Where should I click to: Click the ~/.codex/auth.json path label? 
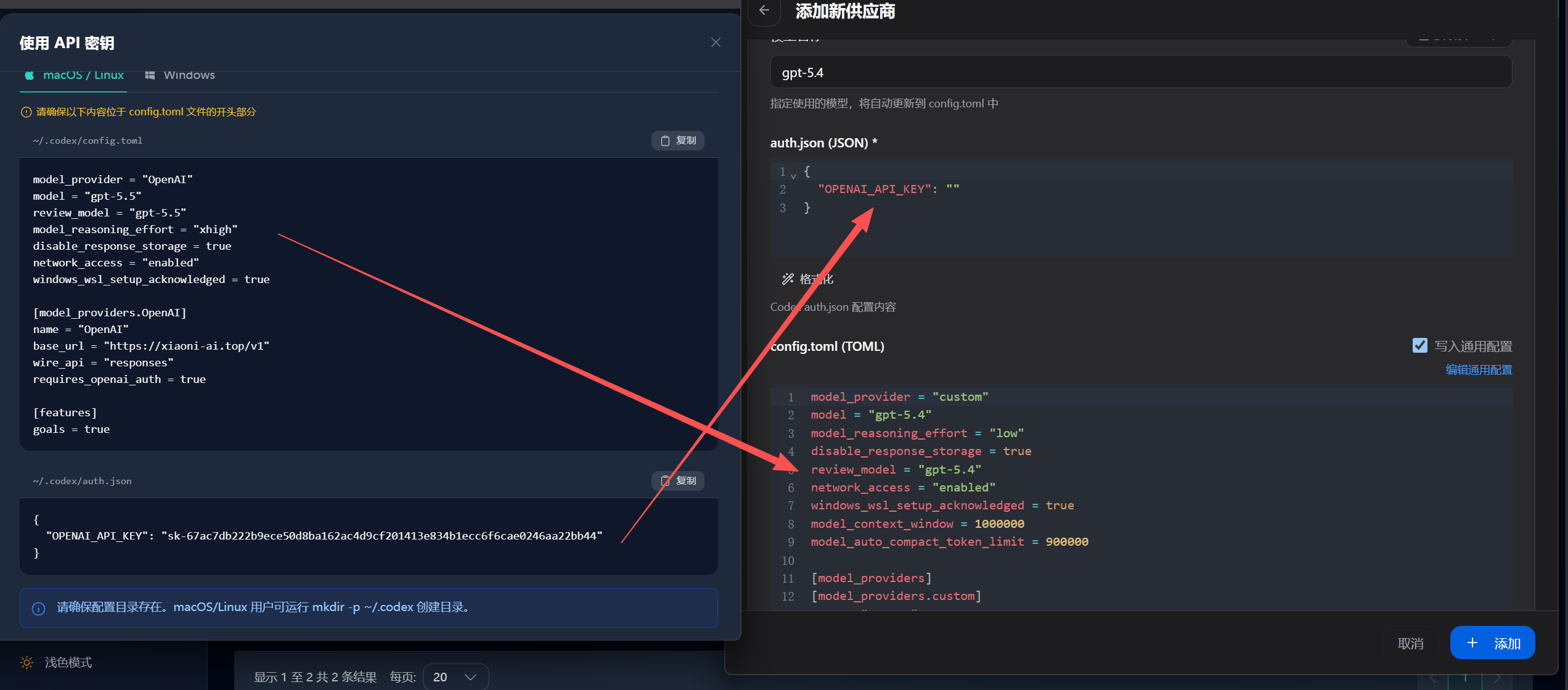(82, 481)
